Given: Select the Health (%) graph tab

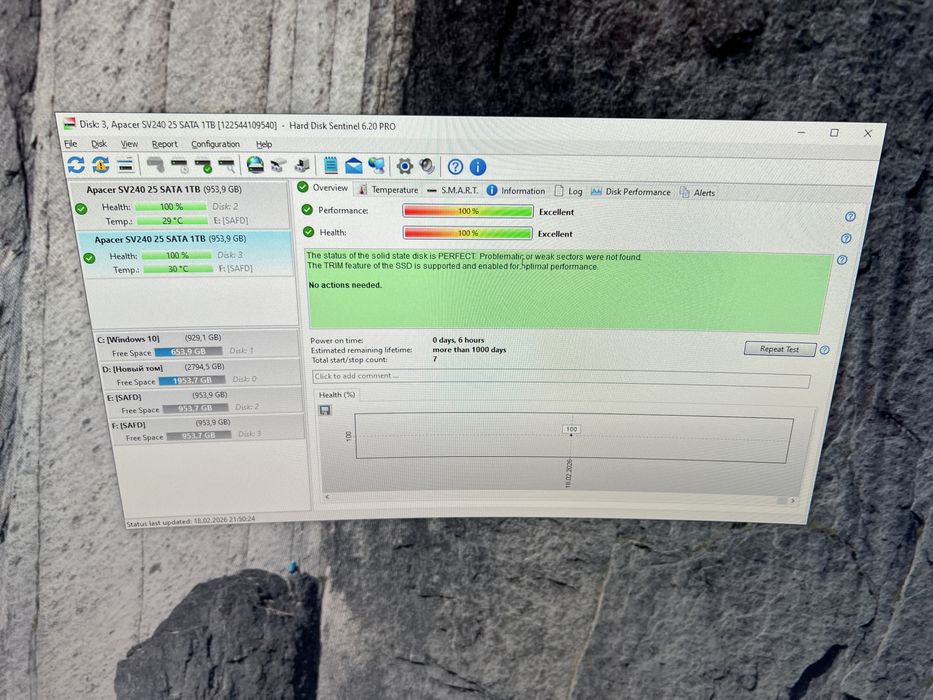Looking at the screenshot, I should (x=337, y=395).
